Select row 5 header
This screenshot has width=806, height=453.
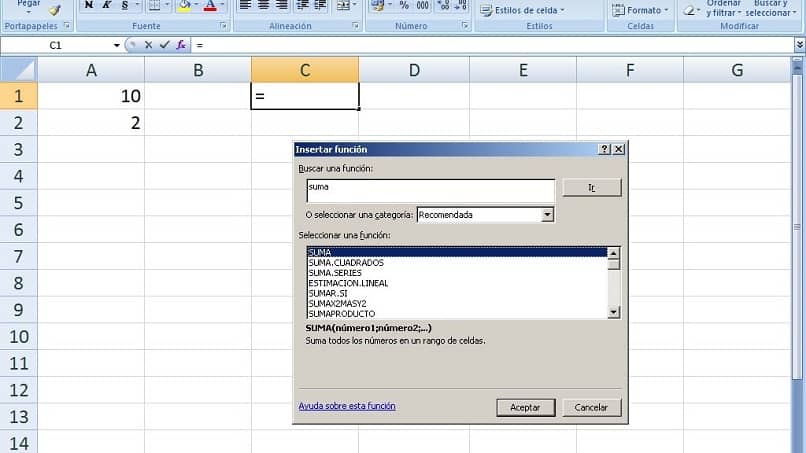pyautogui.click(x=19, y=203)
